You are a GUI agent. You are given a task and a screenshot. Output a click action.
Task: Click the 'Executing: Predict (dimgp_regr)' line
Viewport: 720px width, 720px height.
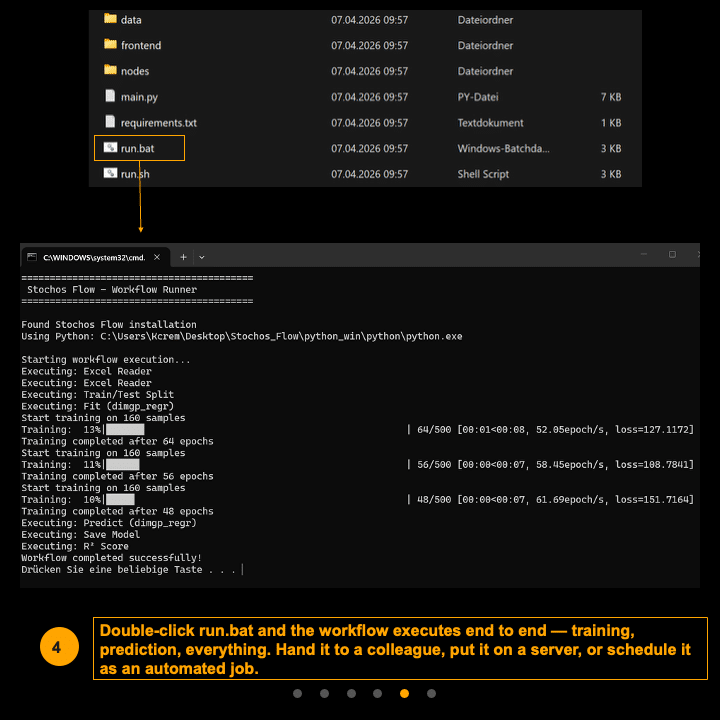pyautogui.click(x=109, y=523)
